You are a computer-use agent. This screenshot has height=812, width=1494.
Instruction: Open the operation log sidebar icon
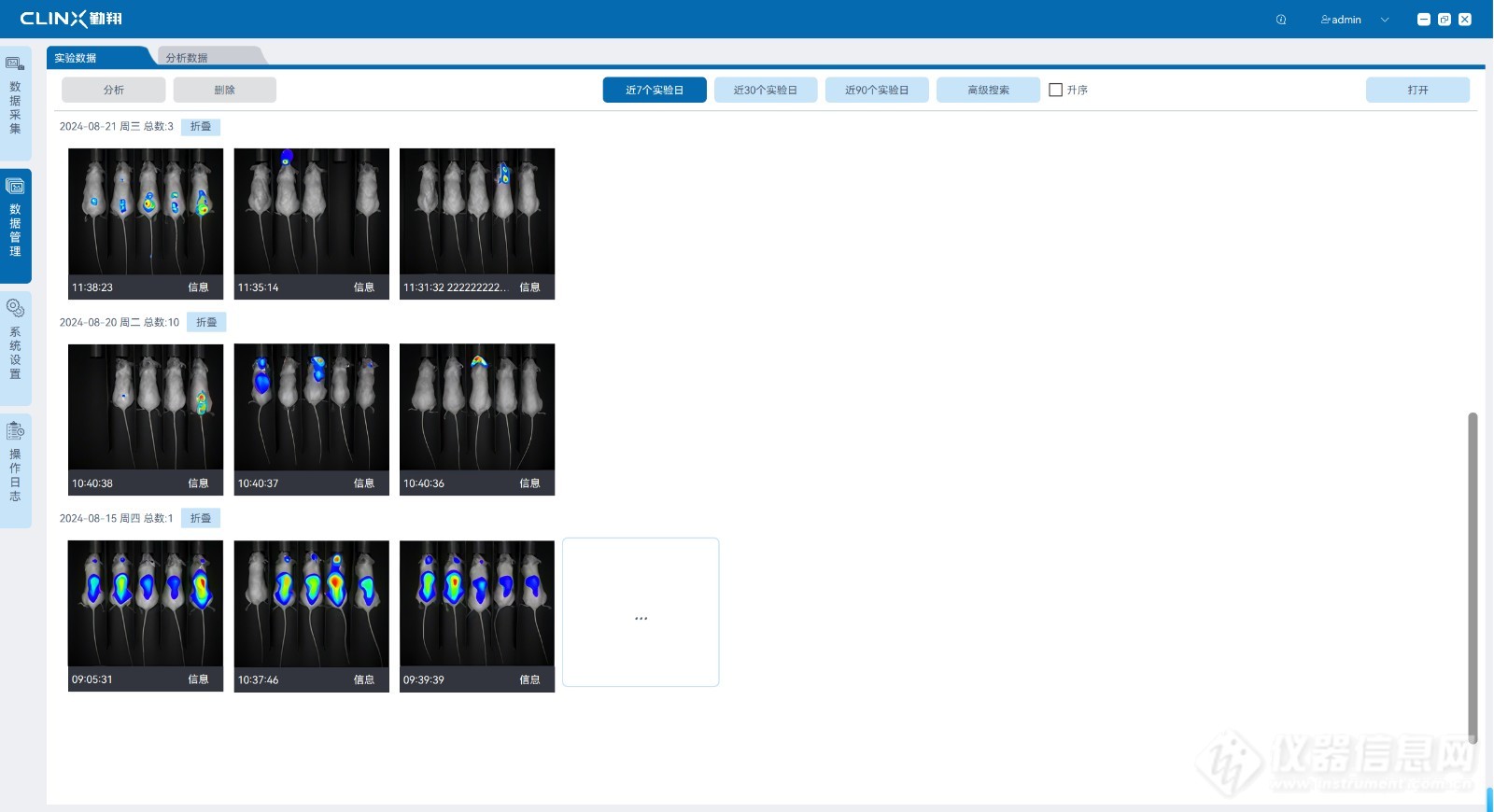15,430
